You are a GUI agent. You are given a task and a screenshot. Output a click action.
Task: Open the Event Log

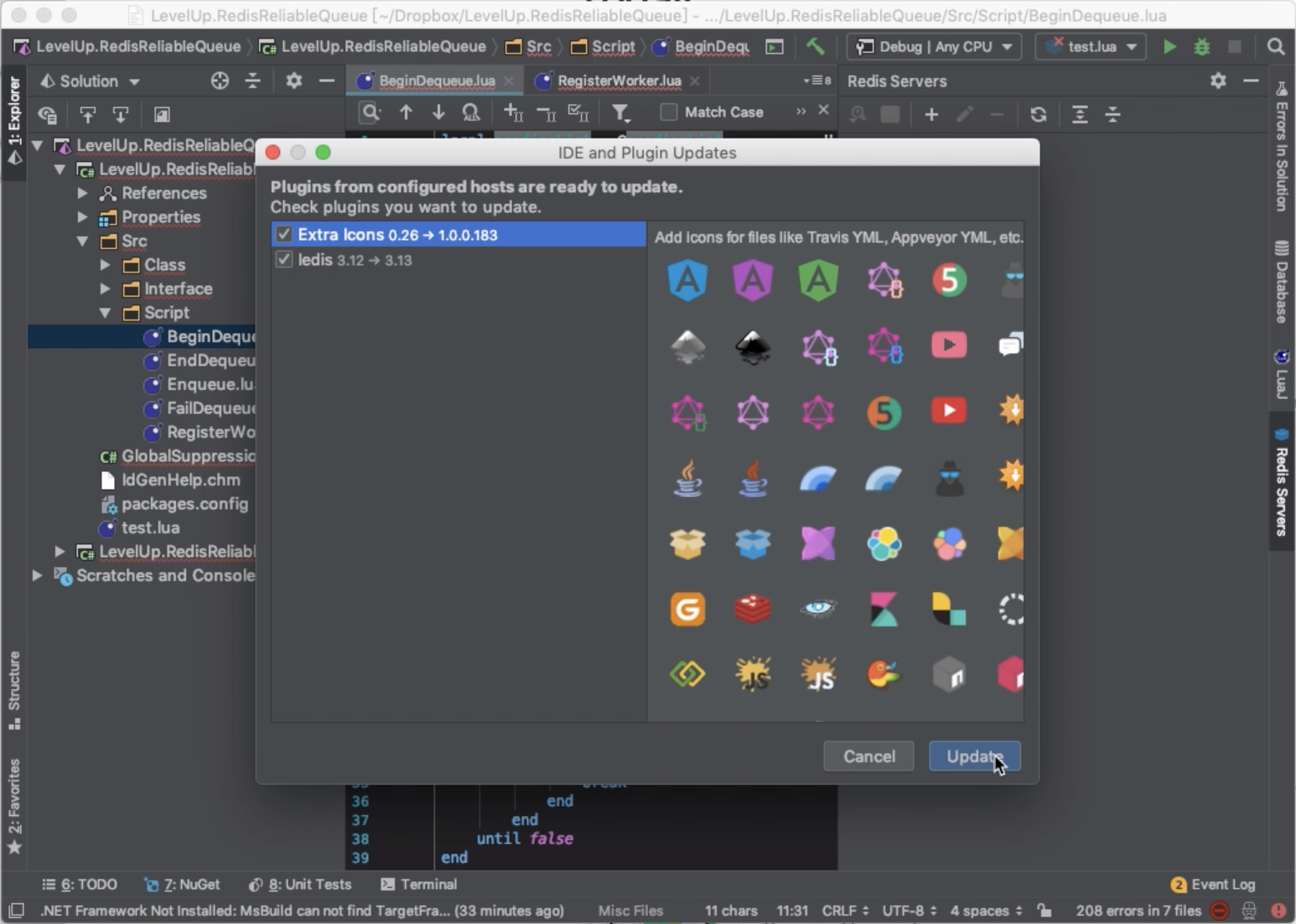(1213, 884)
